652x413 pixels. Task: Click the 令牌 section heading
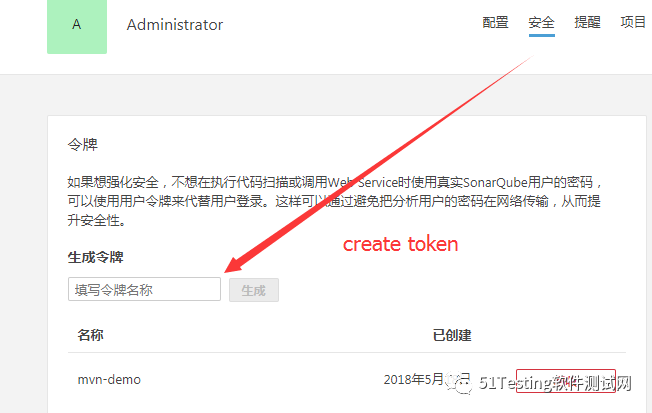pyautogui.click(x=83, y=145)
